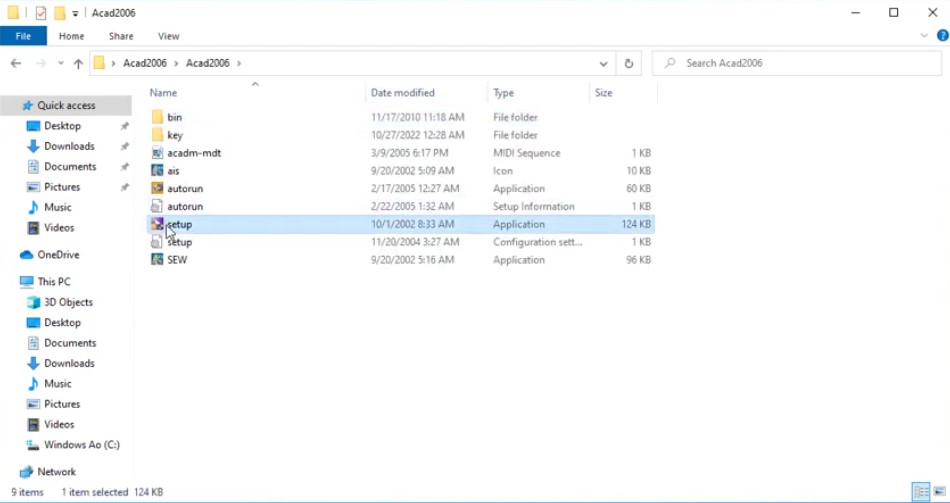Expand the address bar history dropdown
The image size is (950, 503).
pyautogui.click(x=603, y=63)
